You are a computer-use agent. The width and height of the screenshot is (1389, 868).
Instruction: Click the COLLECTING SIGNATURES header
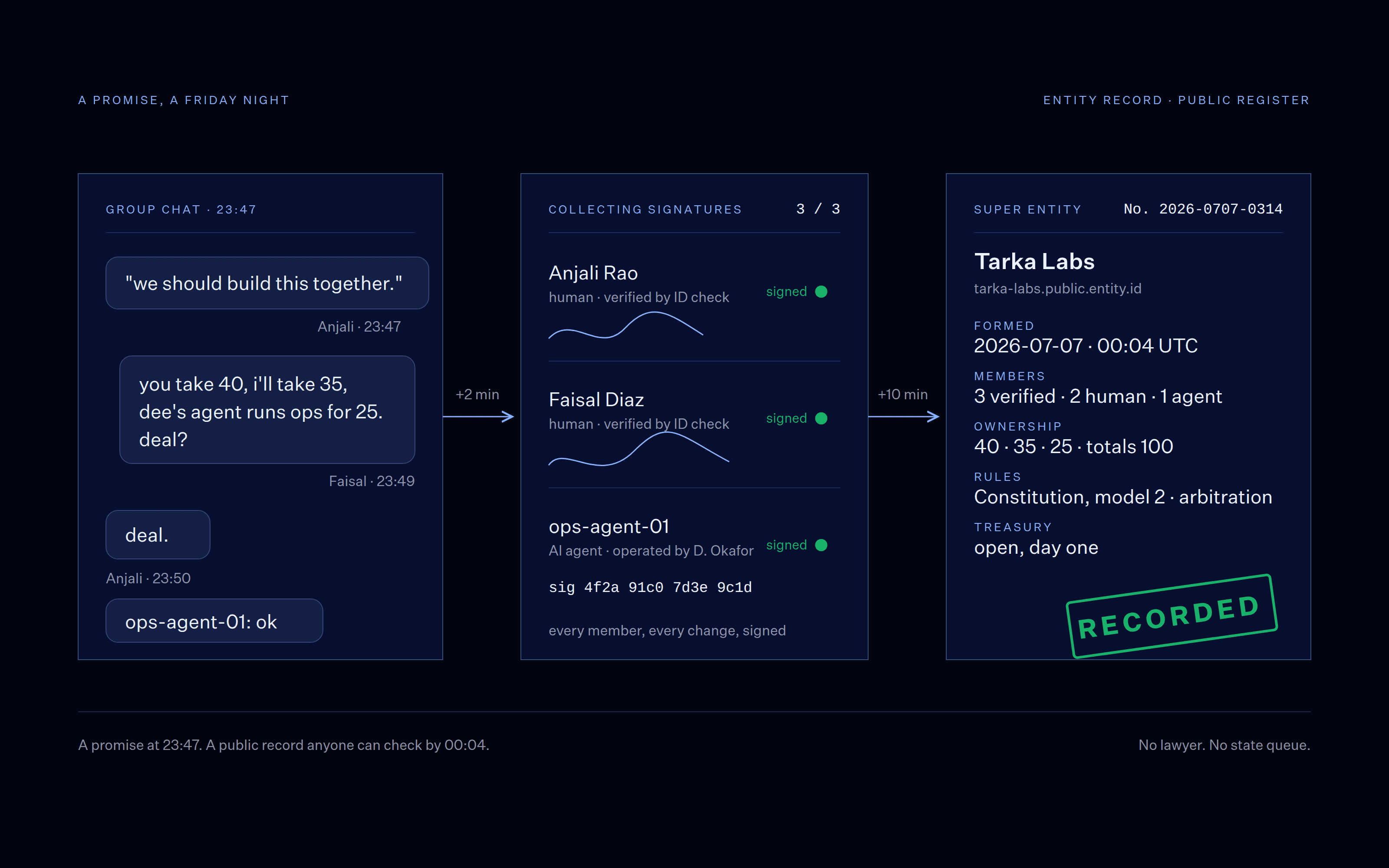point(645,210)
